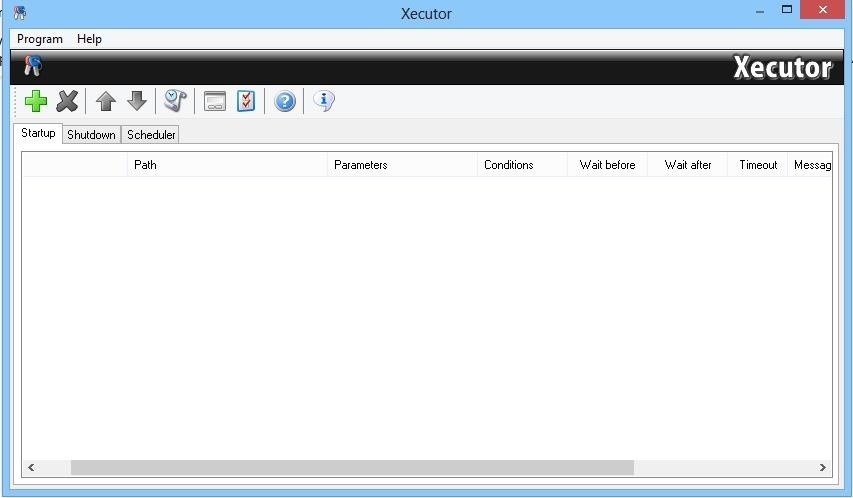853x498 pixels.
Task: Maximize the Xecutor window
Action: click(x=787, y=10)
